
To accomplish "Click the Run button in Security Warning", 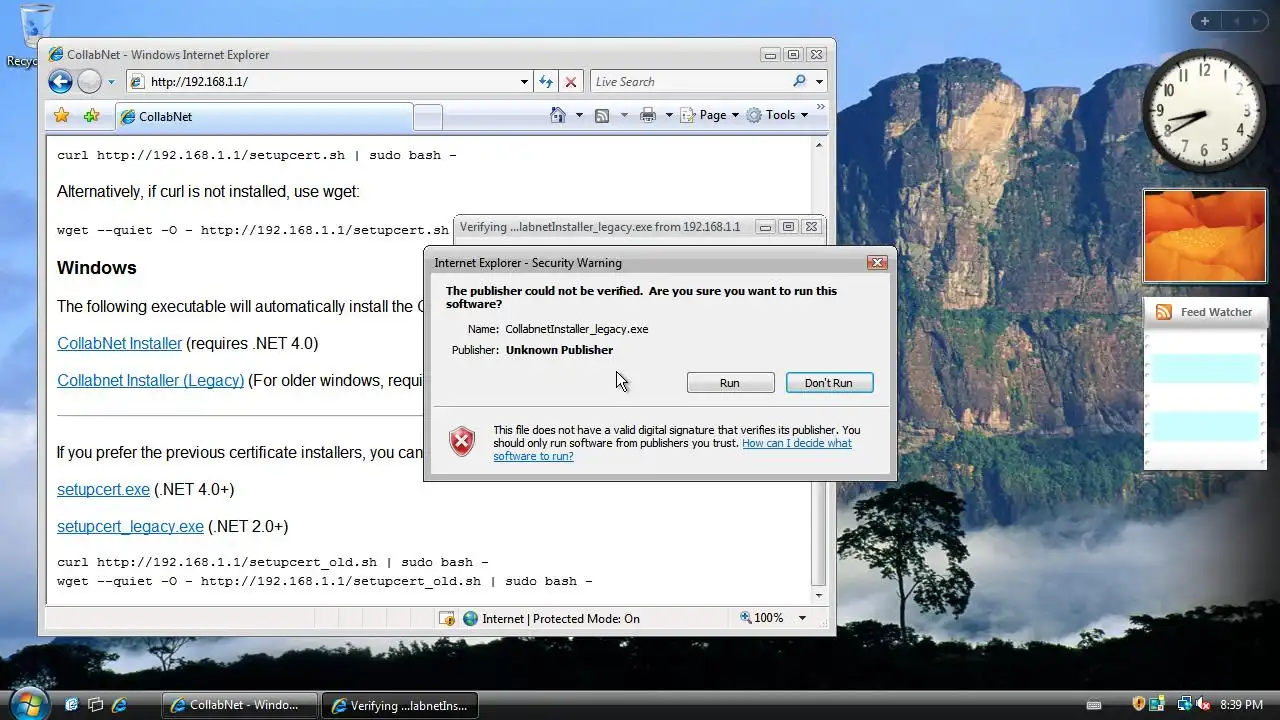I will coord(730,383).
